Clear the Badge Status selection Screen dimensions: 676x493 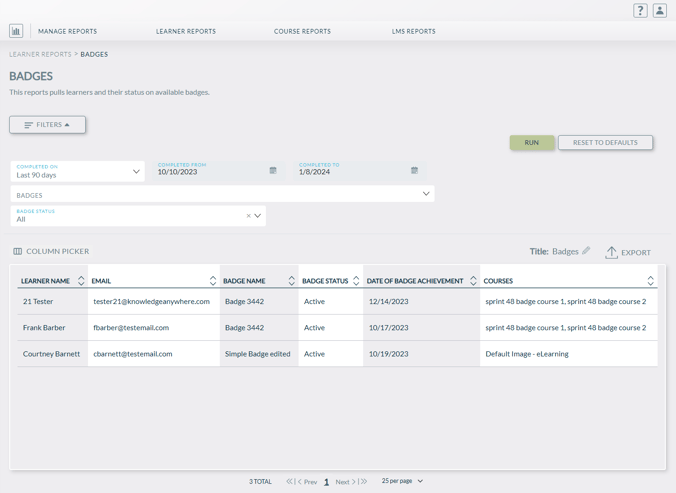pyautogui.click(x=248, y=216)
